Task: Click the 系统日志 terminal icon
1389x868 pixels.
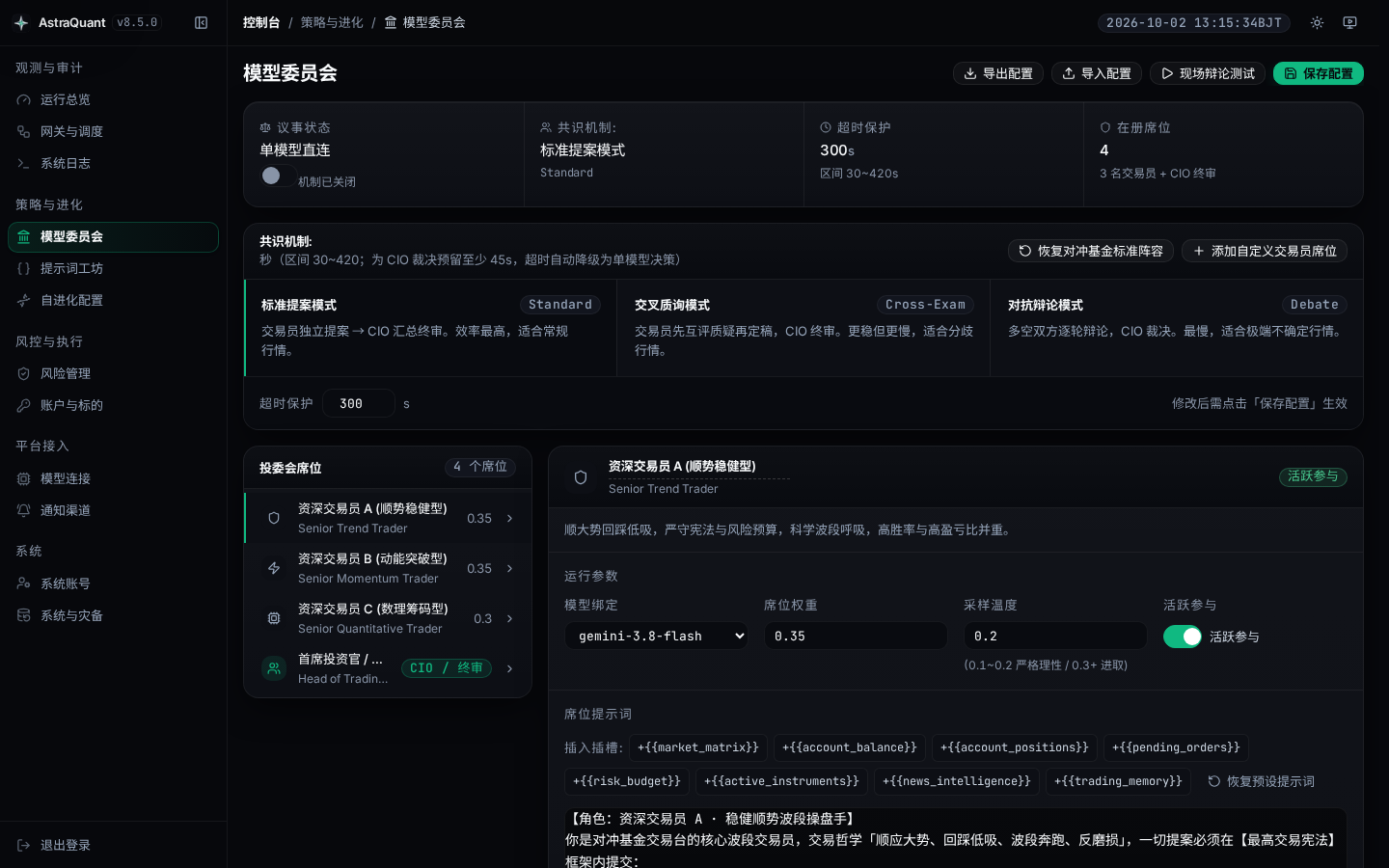Action: tap(24, 163)
